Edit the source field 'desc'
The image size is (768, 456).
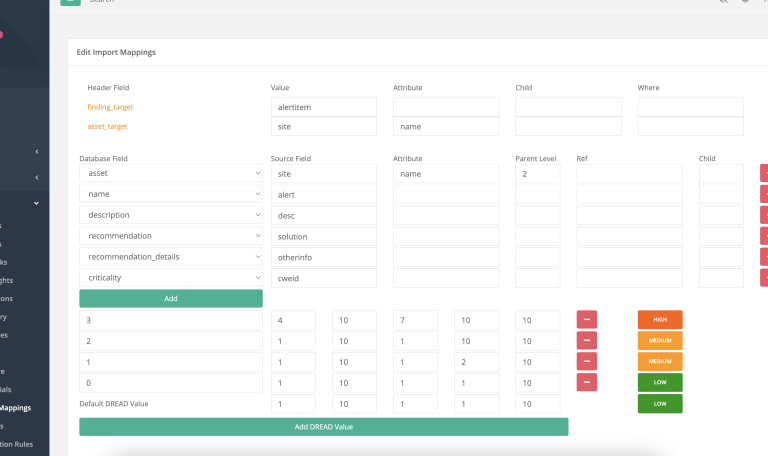click(324, 216)
